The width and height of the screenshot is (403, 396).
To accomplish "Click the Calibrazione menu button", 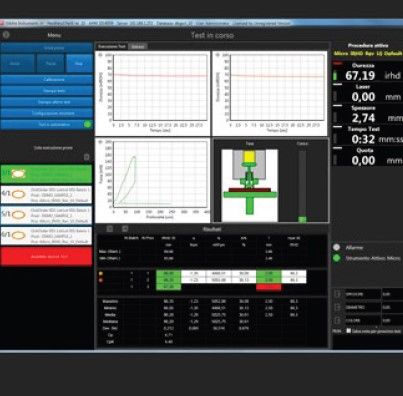I will 47,80.
